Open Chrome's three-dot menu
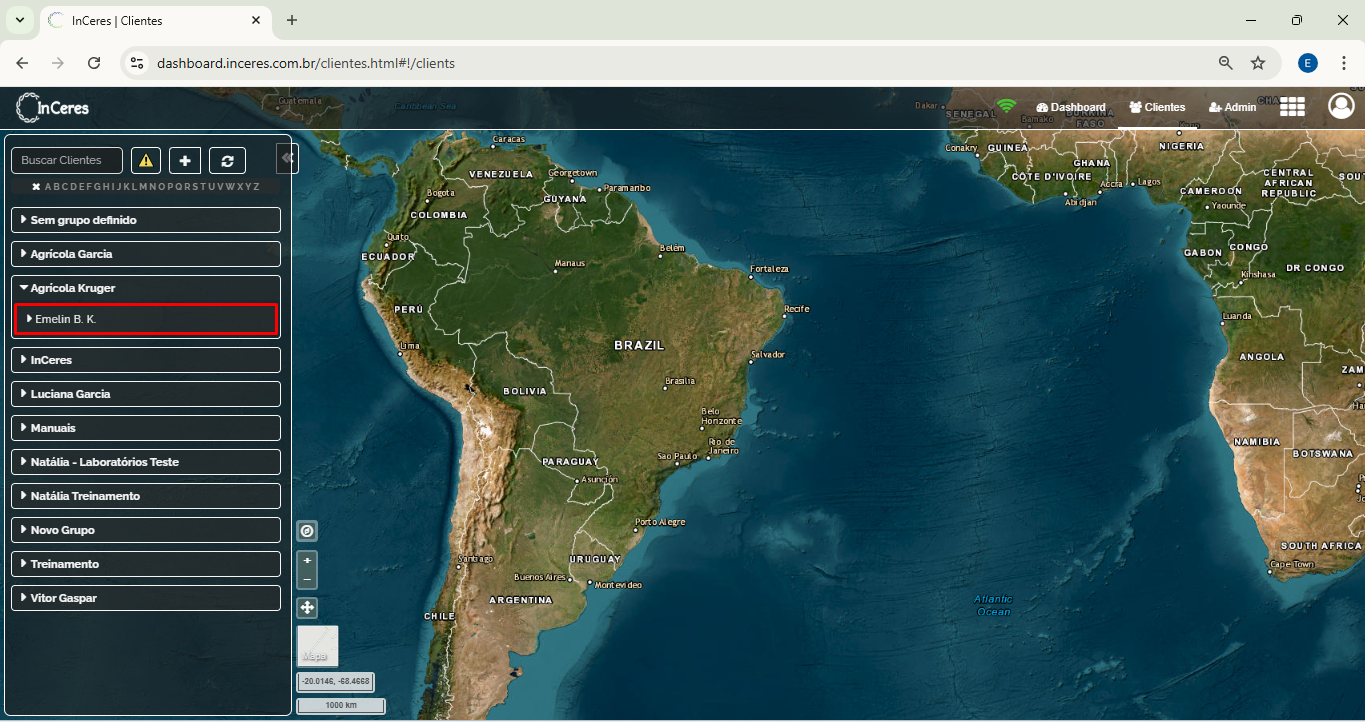The width and height of the screenshot is (1365, 722). click(1344, 63)
